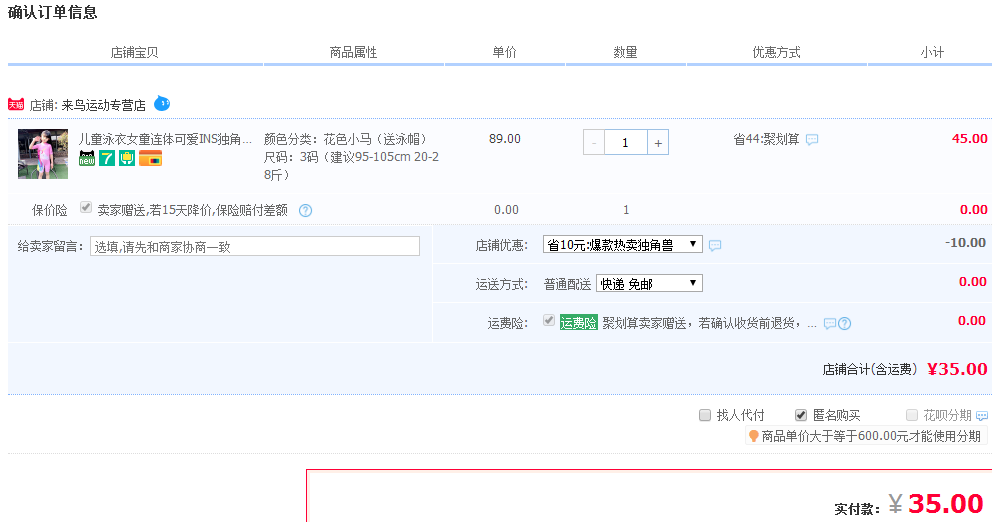Open the 快递 免邮 shipping dropdown

(649, 283)
